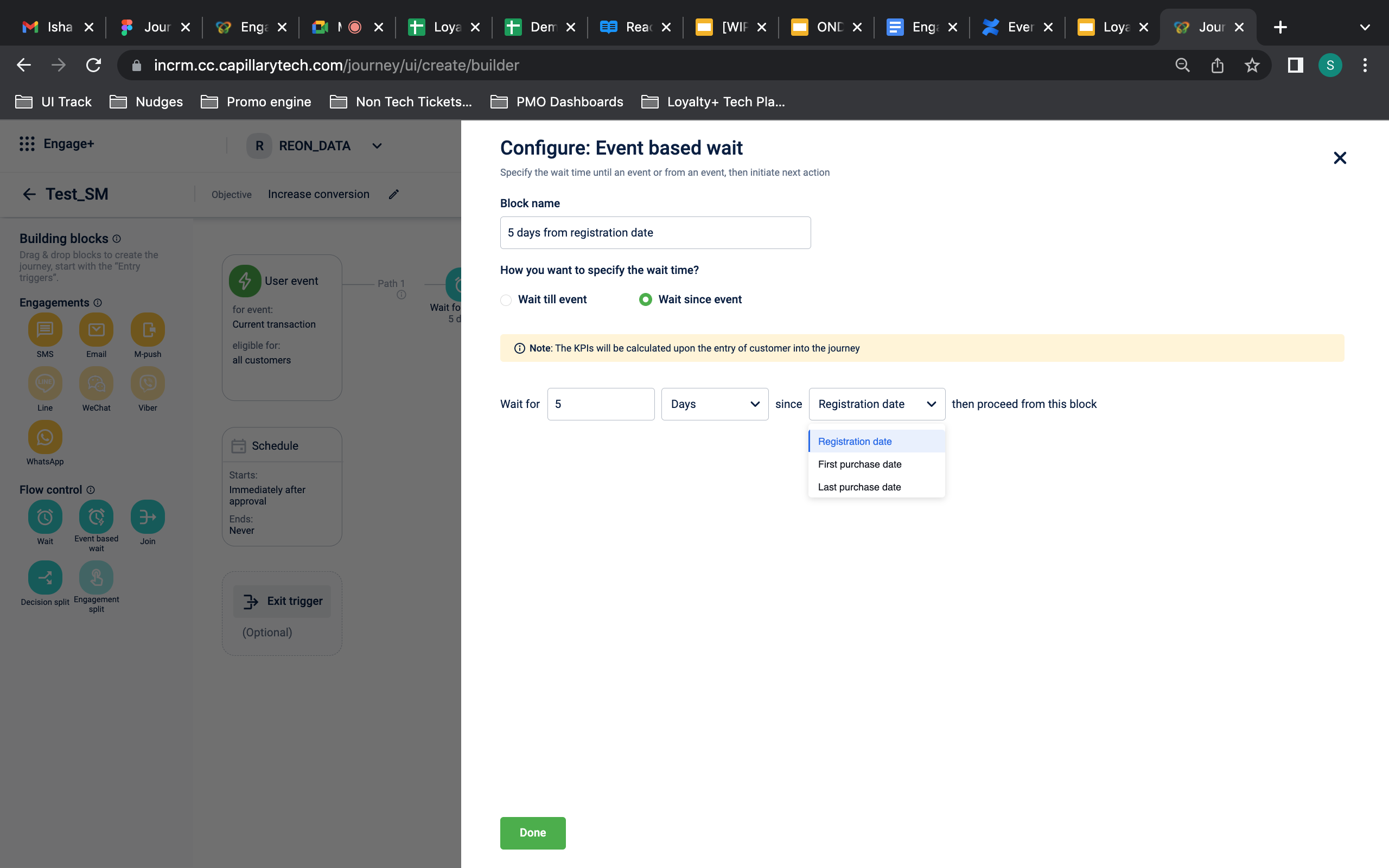This screenshot has height=868, width=1389.
Task: Click the wait duration number input
Action: click(x=600, y=404)
